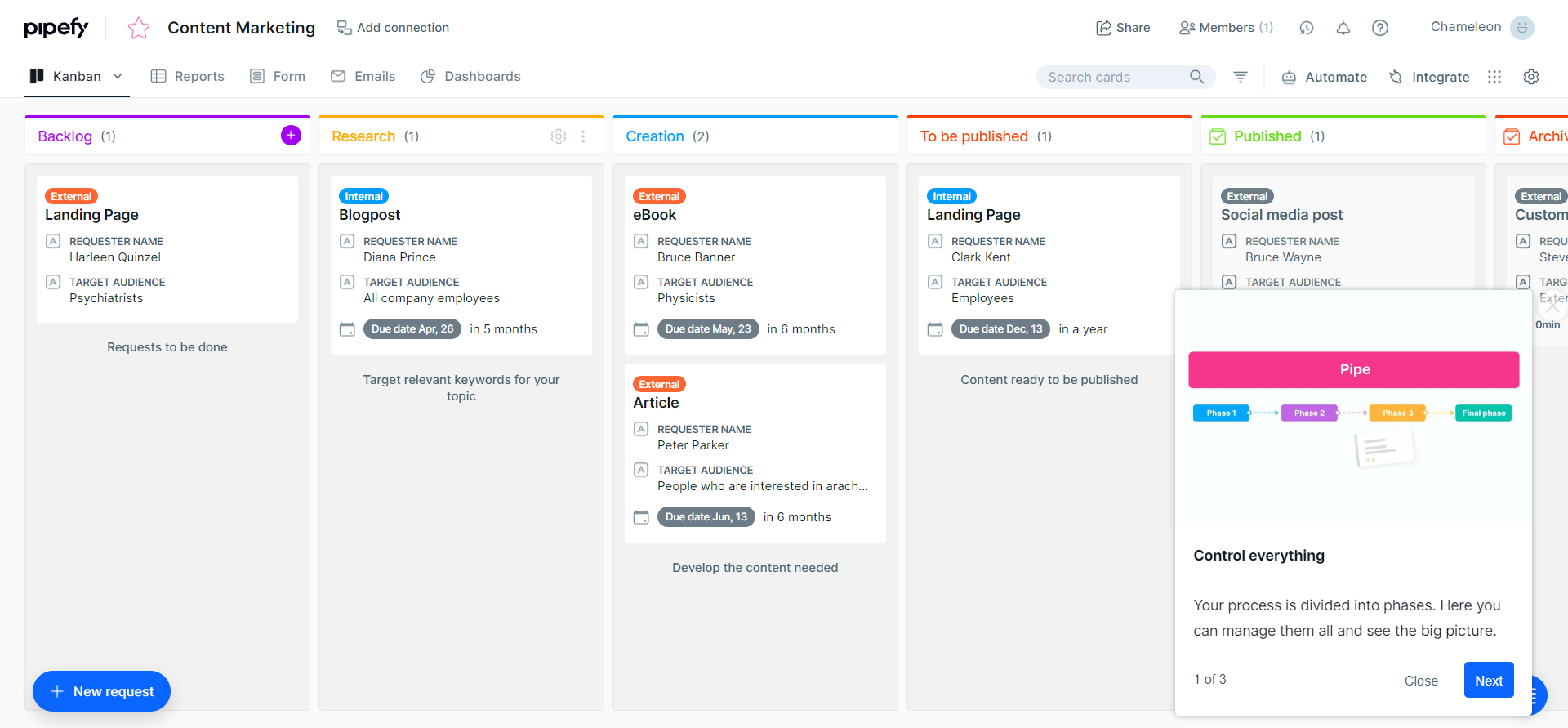This screenshot has width=1568, height=728.
Task: Click Backlog phase title
Action: (65, 136)
